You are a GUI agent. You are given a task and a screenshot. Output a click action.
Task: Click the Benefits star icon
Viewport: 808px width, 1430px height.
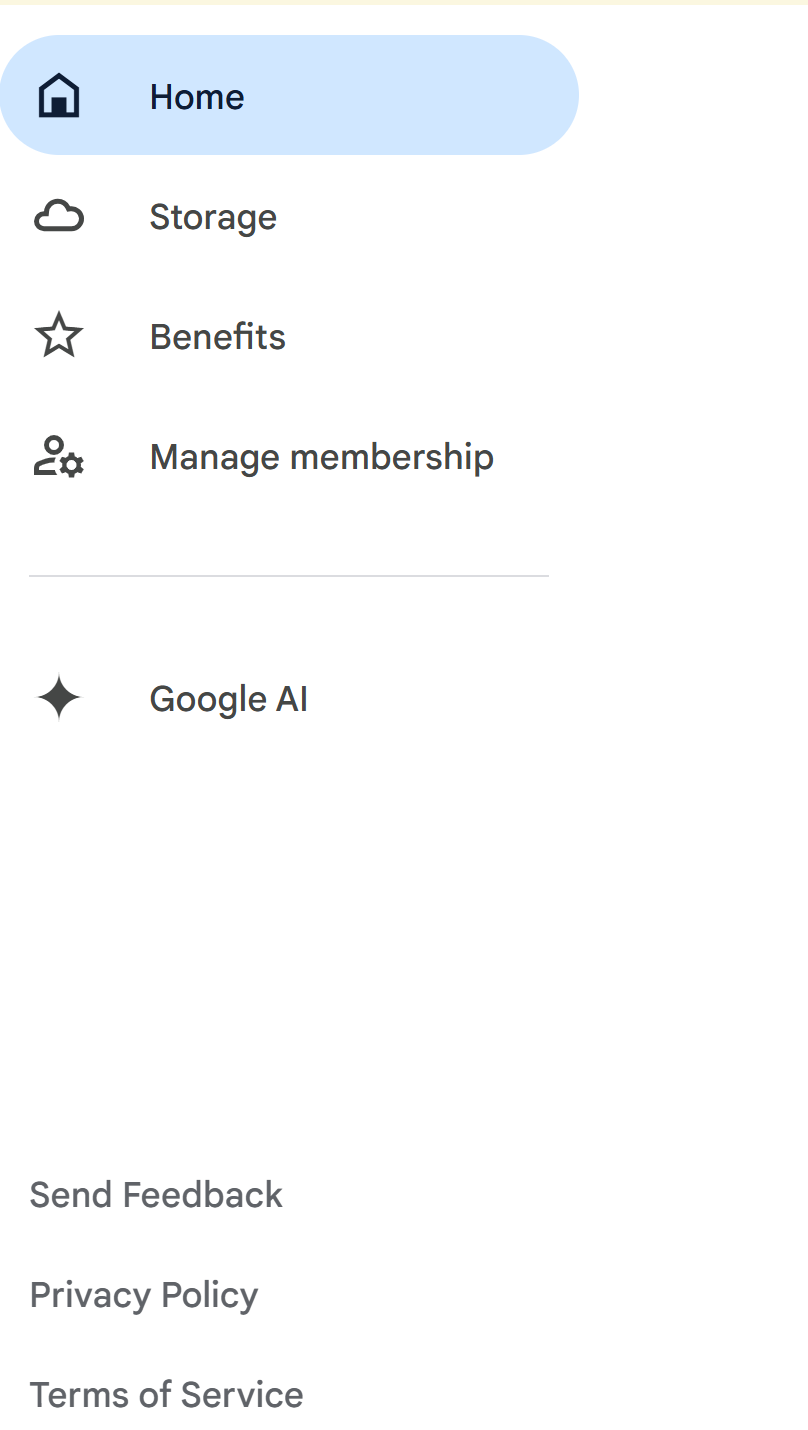pyautogui.click(x=59, y=336)
